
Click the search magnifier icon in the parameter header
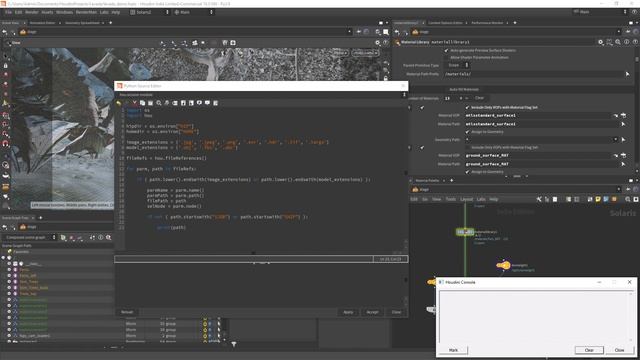click(x=618, y=42)
